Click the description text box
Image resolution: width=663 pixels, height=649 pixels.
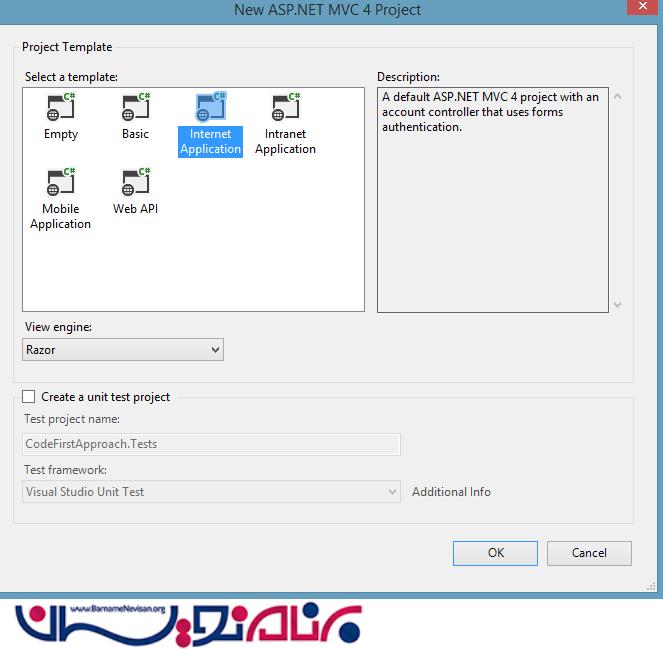[x=493, y=200]
